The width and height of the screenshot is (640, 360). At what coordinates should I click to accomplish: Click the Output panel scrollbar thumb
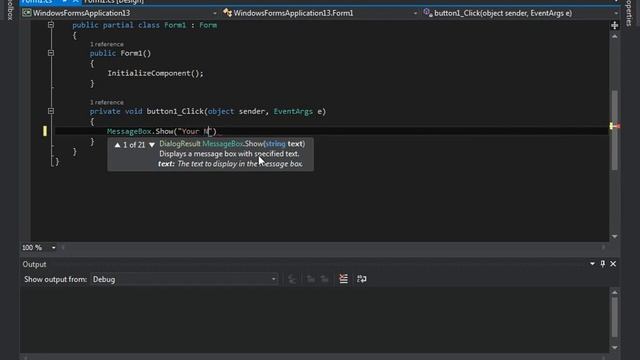tap(614, 317)
